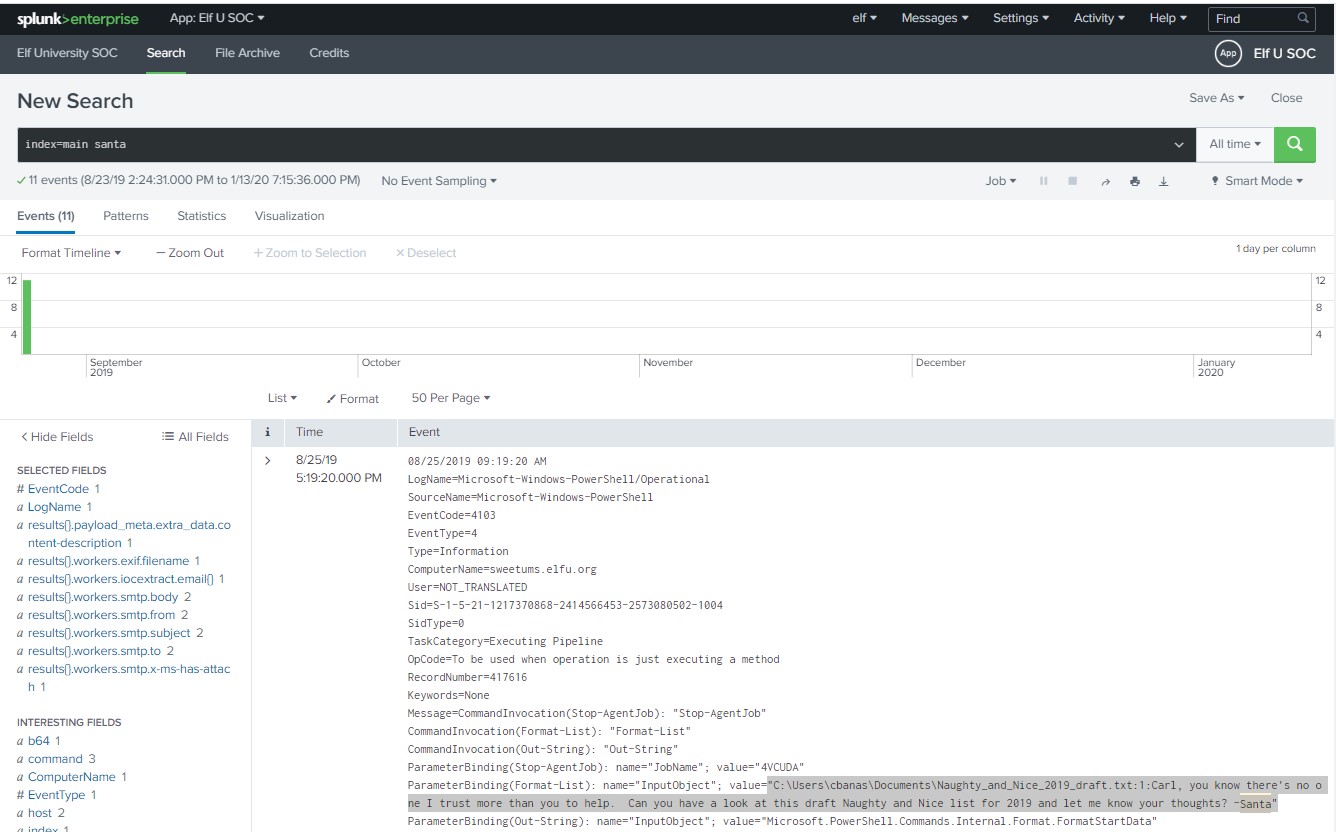Expand the first event row chevron
Image resolution: width=1336 pixels, height=832 pixels.
(267, 460)
